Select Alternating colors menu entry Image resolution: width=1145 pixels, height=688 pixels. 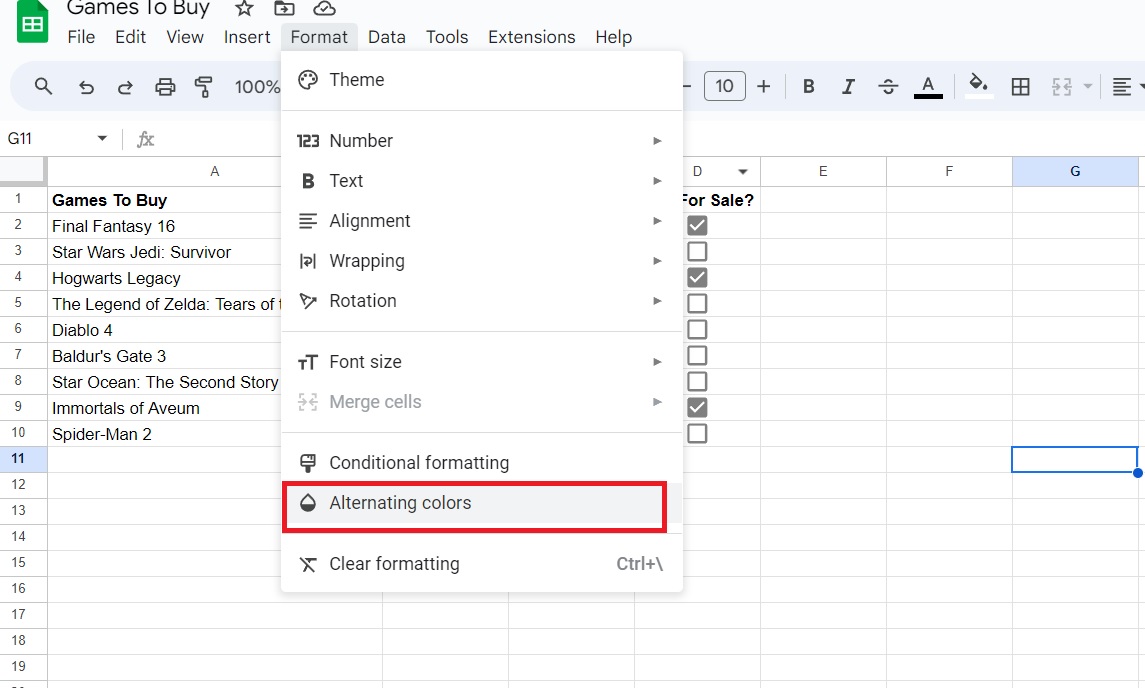[x=482, y=502]
